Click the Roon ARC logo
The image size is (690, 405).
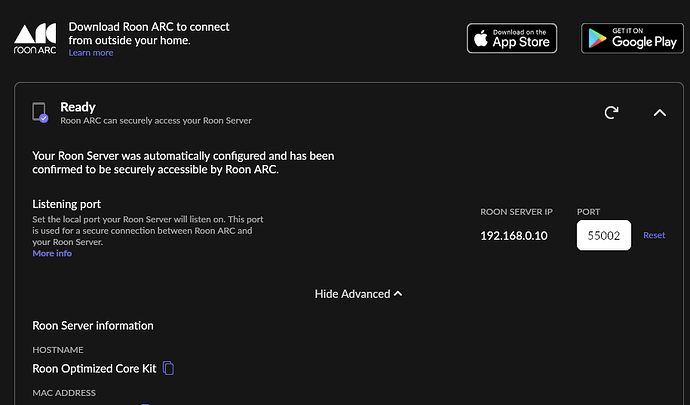pyautogui.click(x=35, y=39)
